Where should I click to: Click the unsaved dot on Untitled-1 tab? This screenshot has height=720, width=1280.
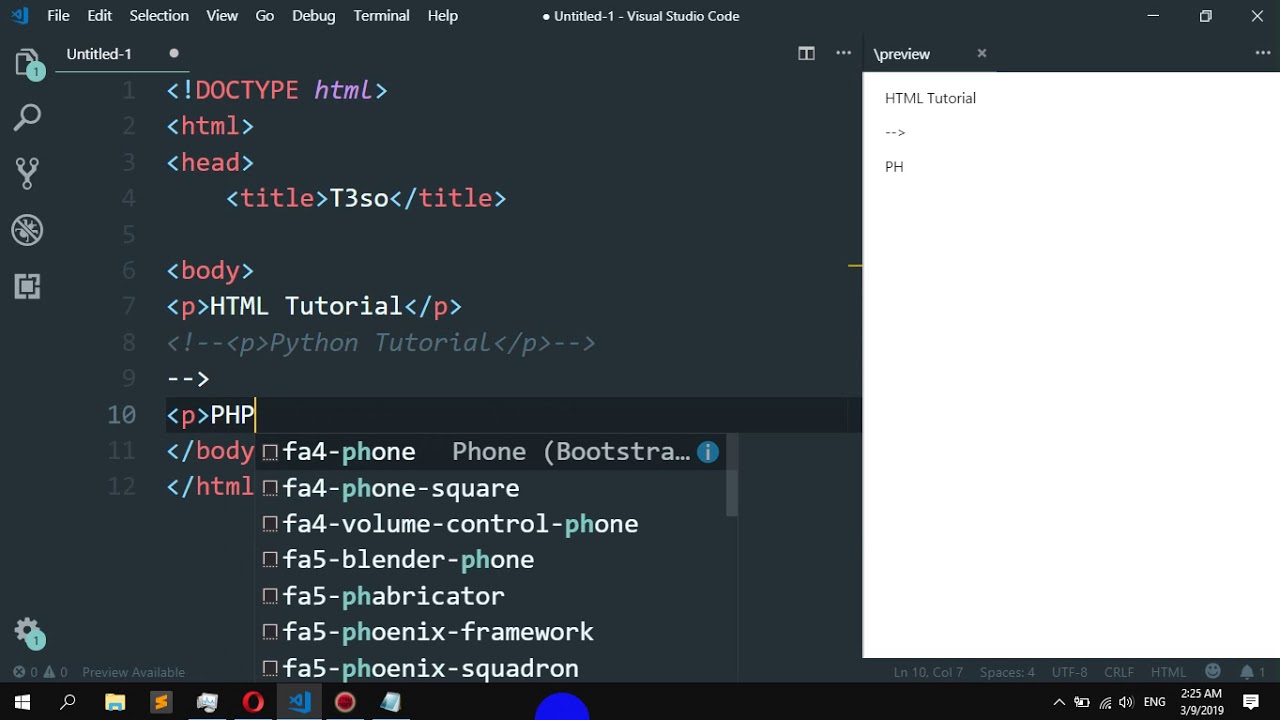click(174, 54)
